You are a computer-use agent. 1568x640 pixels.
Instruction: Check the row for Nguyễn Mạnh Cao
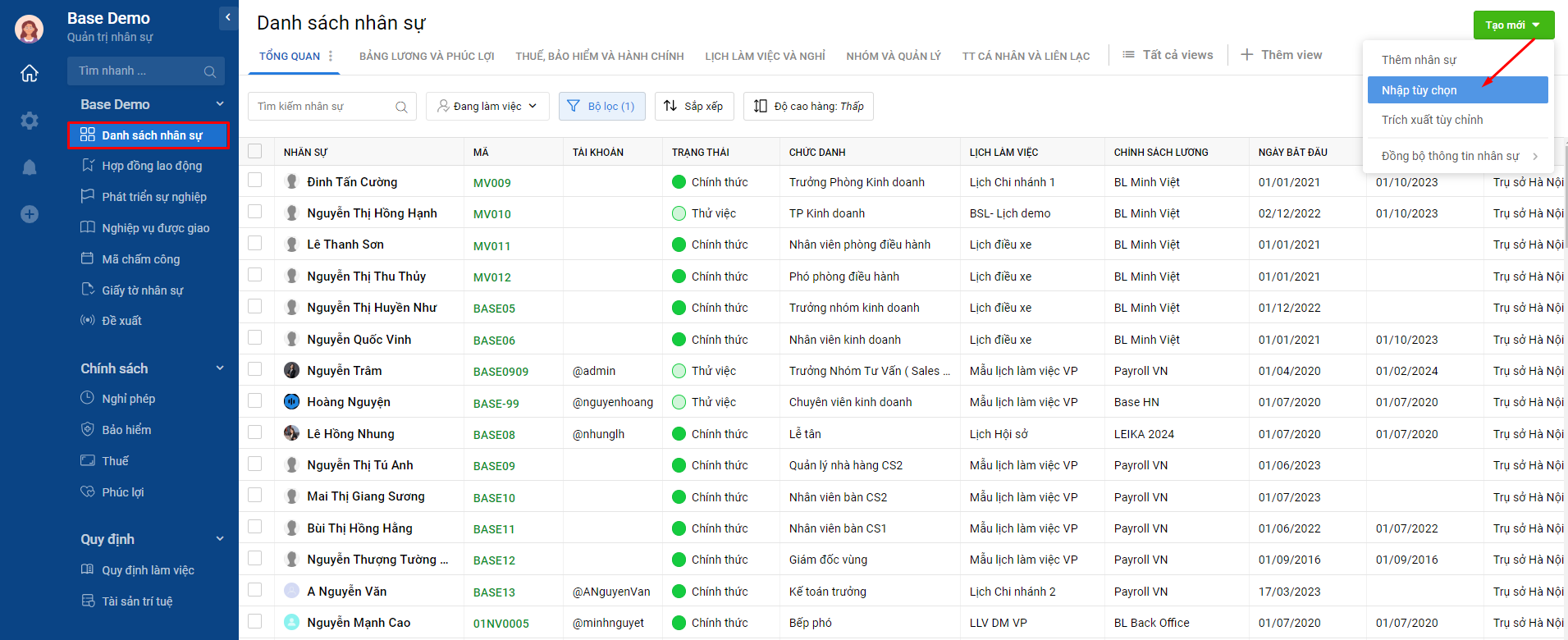255,622
